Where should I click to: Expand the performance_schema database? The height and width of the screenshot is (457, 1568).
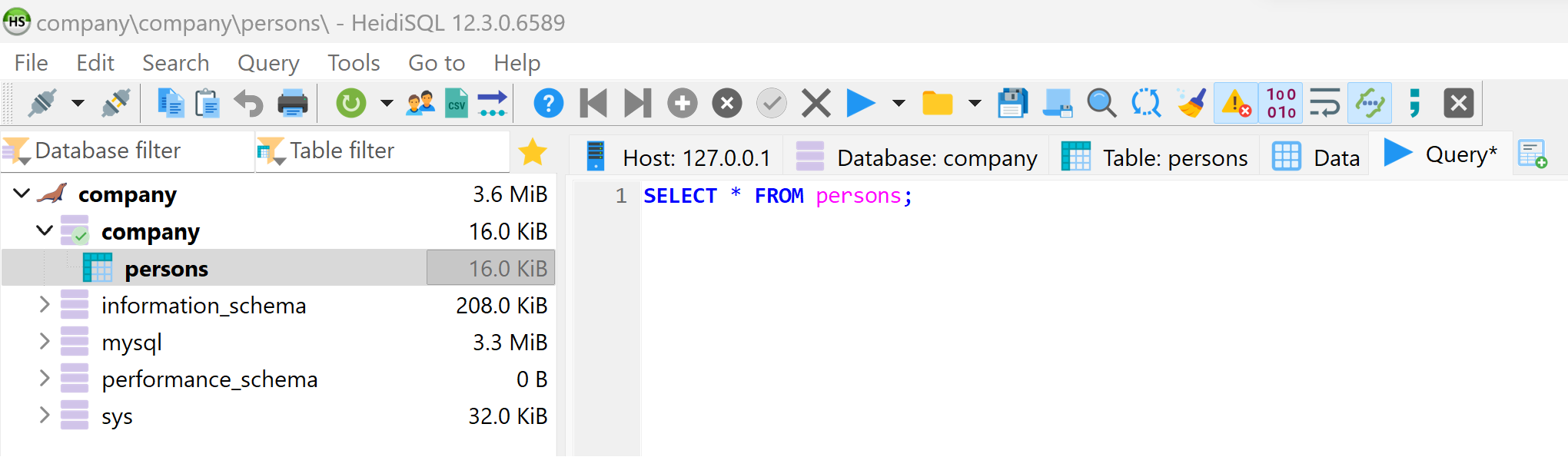[45, 379]
